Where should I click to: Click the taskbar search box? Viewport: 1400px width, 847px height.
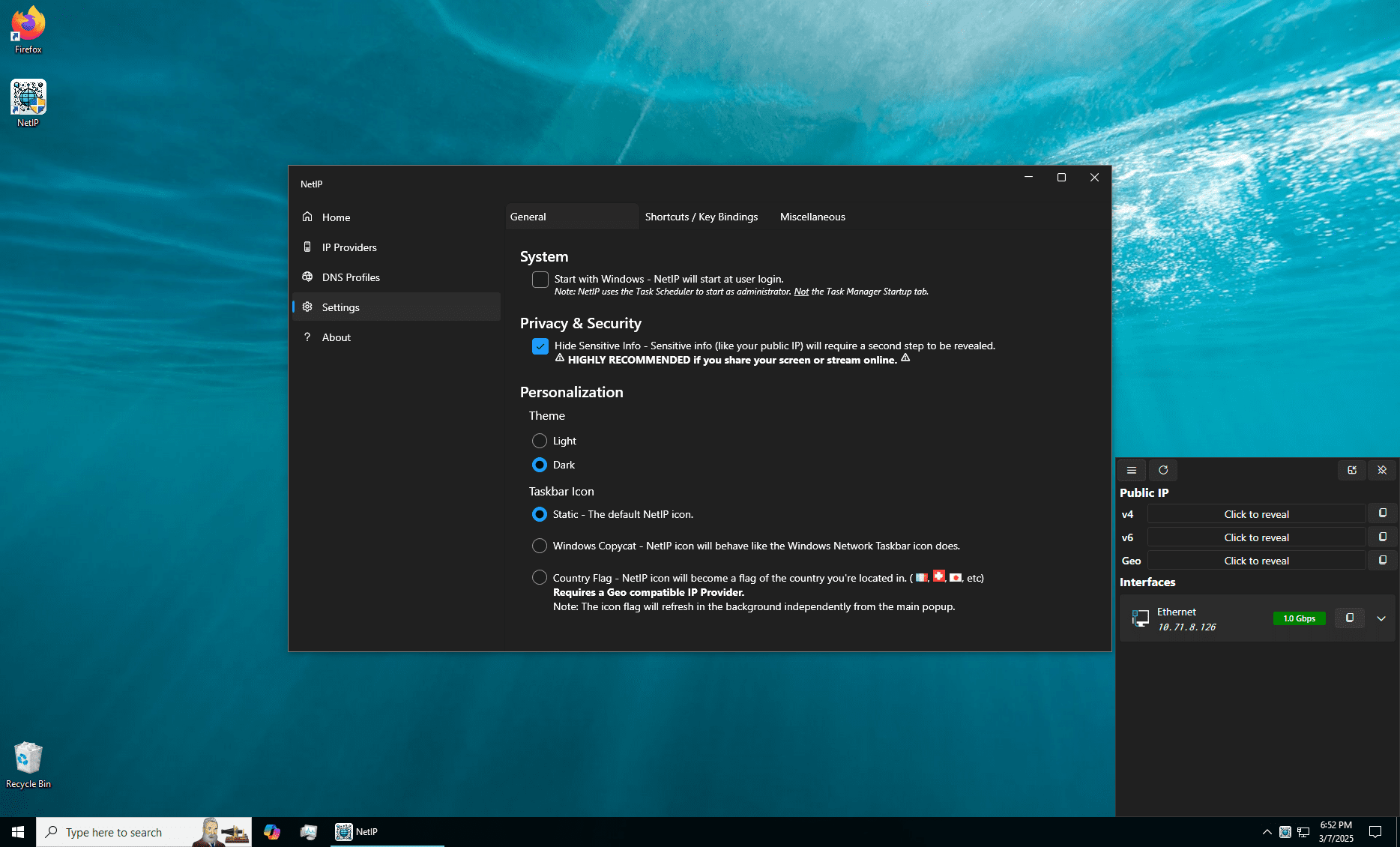coord(144,832)
